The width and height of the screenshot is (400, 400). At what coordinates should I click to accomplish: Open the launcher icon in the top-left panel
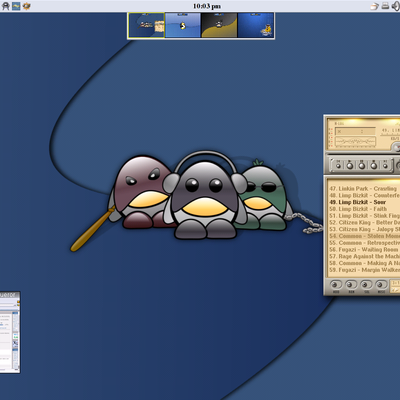[6, 6]
